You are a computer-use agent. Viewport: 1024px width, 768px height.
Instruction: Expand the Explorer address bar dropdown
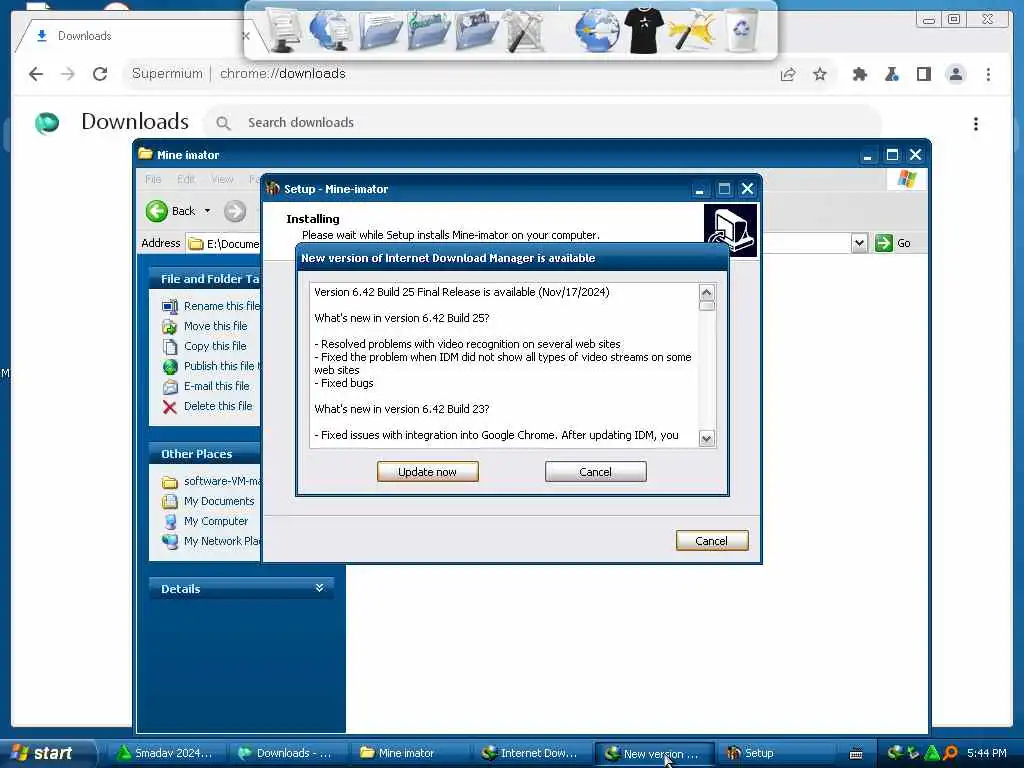[859, 243]
